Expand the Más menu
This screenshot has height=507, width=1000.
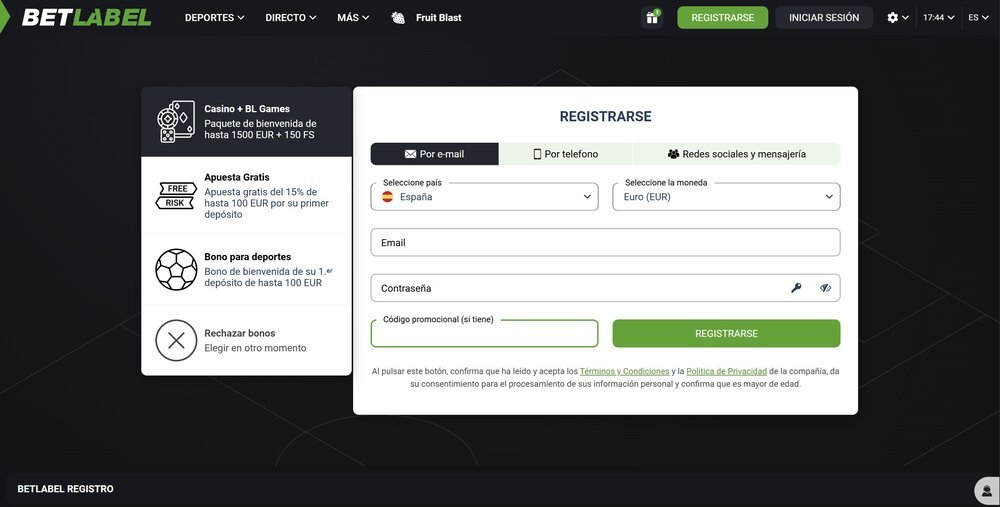[353, 18]
